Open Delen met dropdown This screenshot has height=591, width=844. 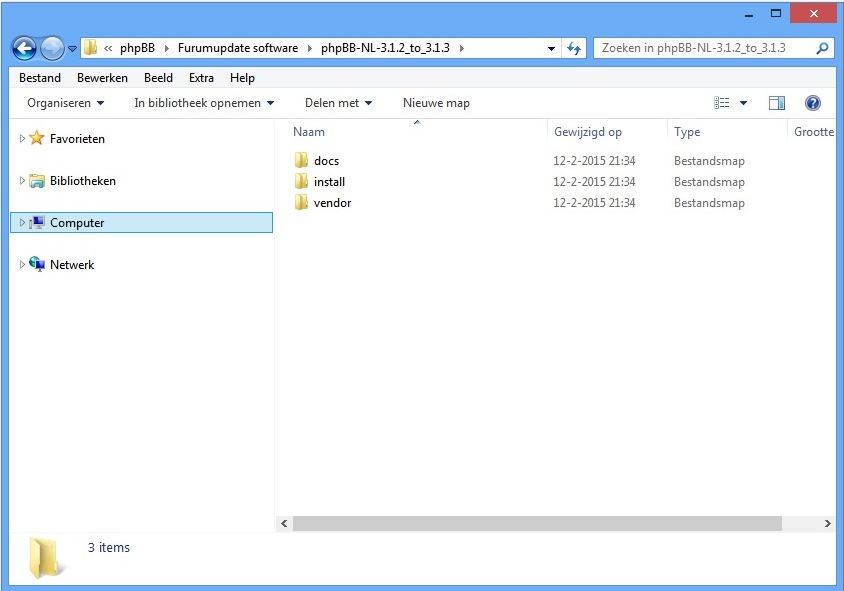[x=339, y=103]
